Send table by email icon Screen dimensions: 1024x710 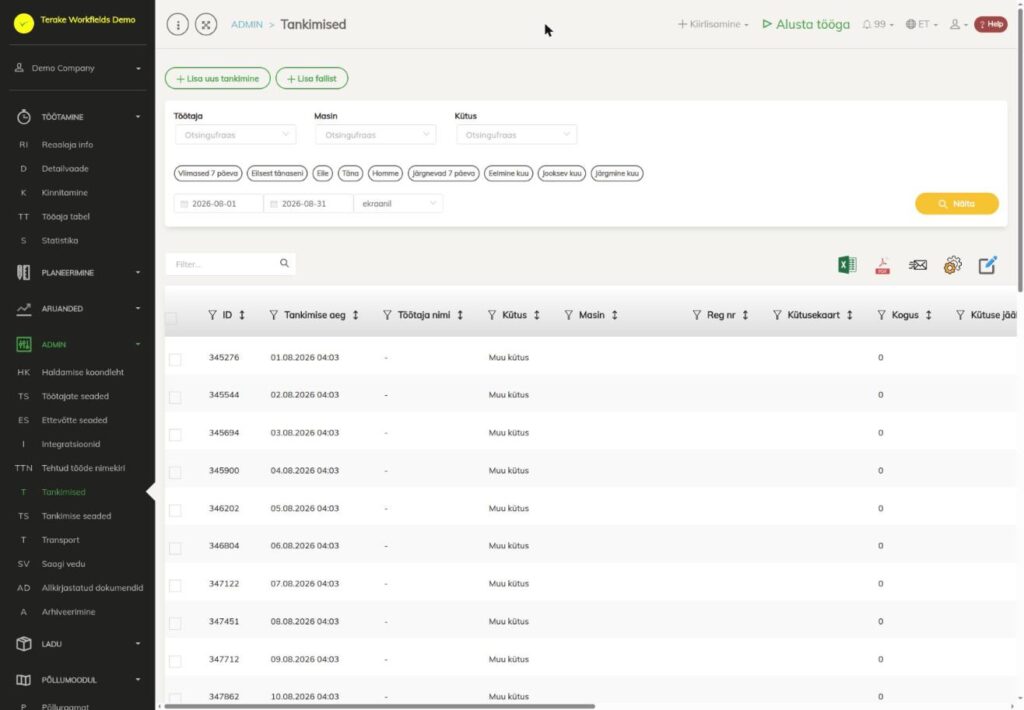[x=918, y=265]
